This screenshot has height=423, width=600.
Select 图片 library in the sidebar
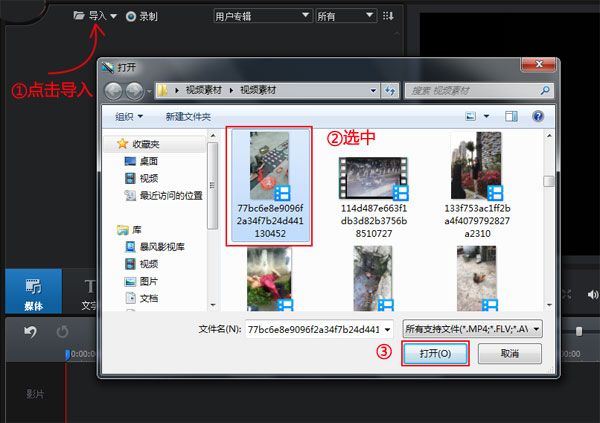click(x=148, y=281)
